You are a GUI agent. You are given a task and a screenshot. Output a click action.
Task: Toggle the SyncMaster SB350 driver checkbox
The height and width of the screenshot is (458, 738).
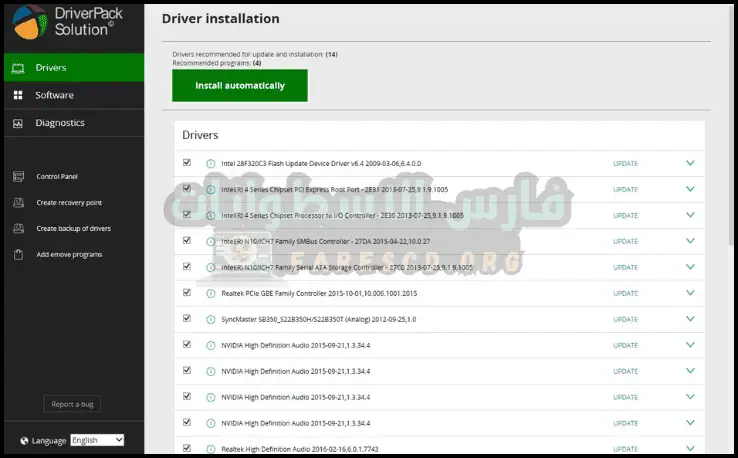tap(187, 318)
